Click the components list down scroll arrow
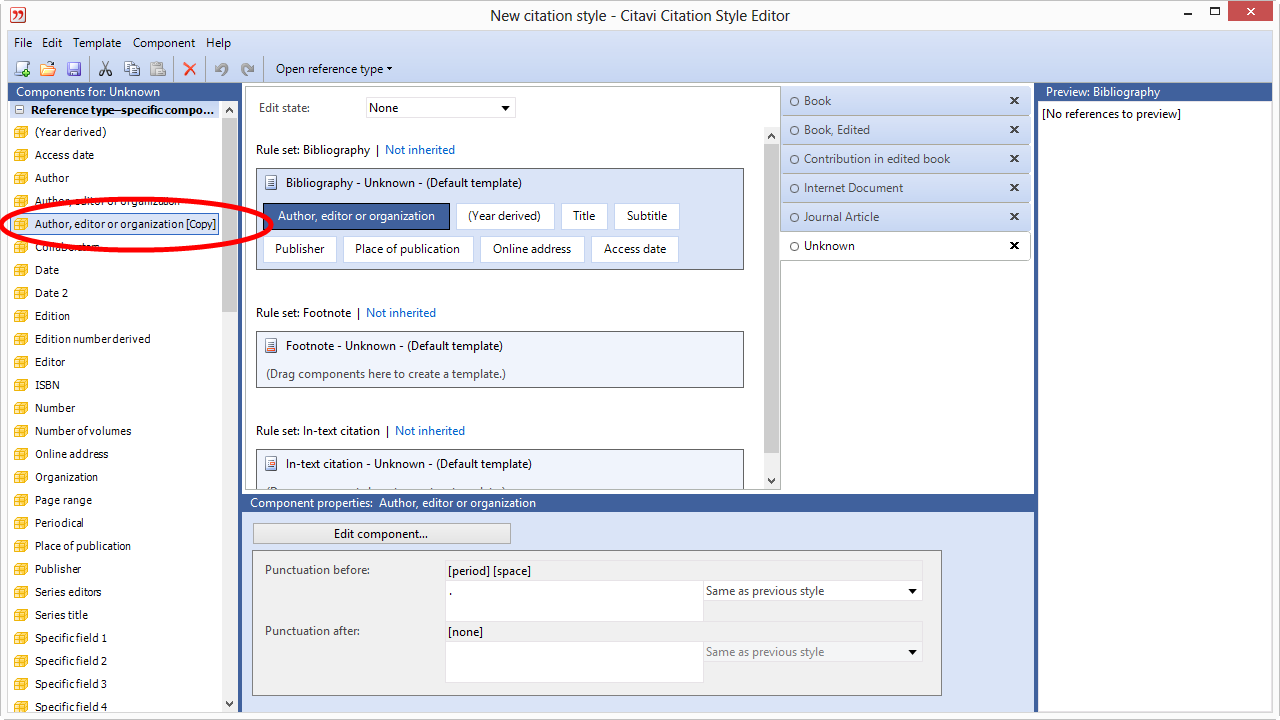 pos(230,704)
